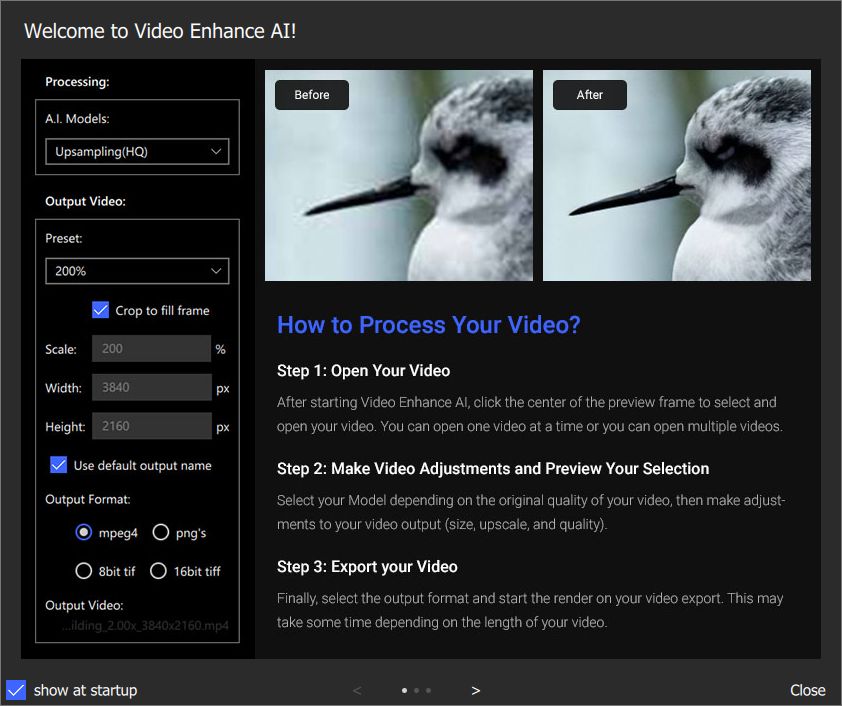
Task: Click the After label badge
Action: click(x=589, y=95)
